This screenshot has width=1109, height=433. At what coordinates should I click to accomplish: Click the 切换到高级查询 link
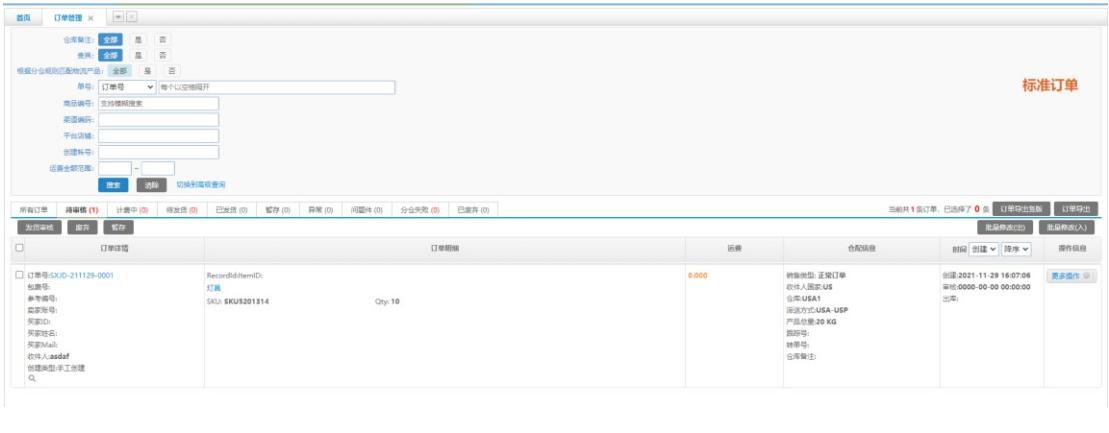coord(201,185)
